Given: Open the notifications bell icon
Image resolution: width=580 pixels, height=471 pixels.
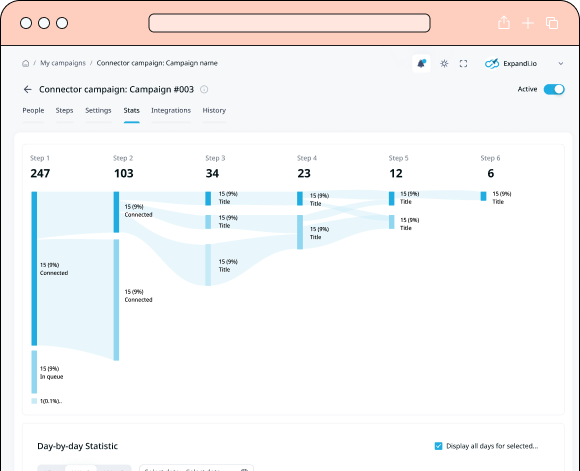Looking at the screenshot, I should (421, 64).
